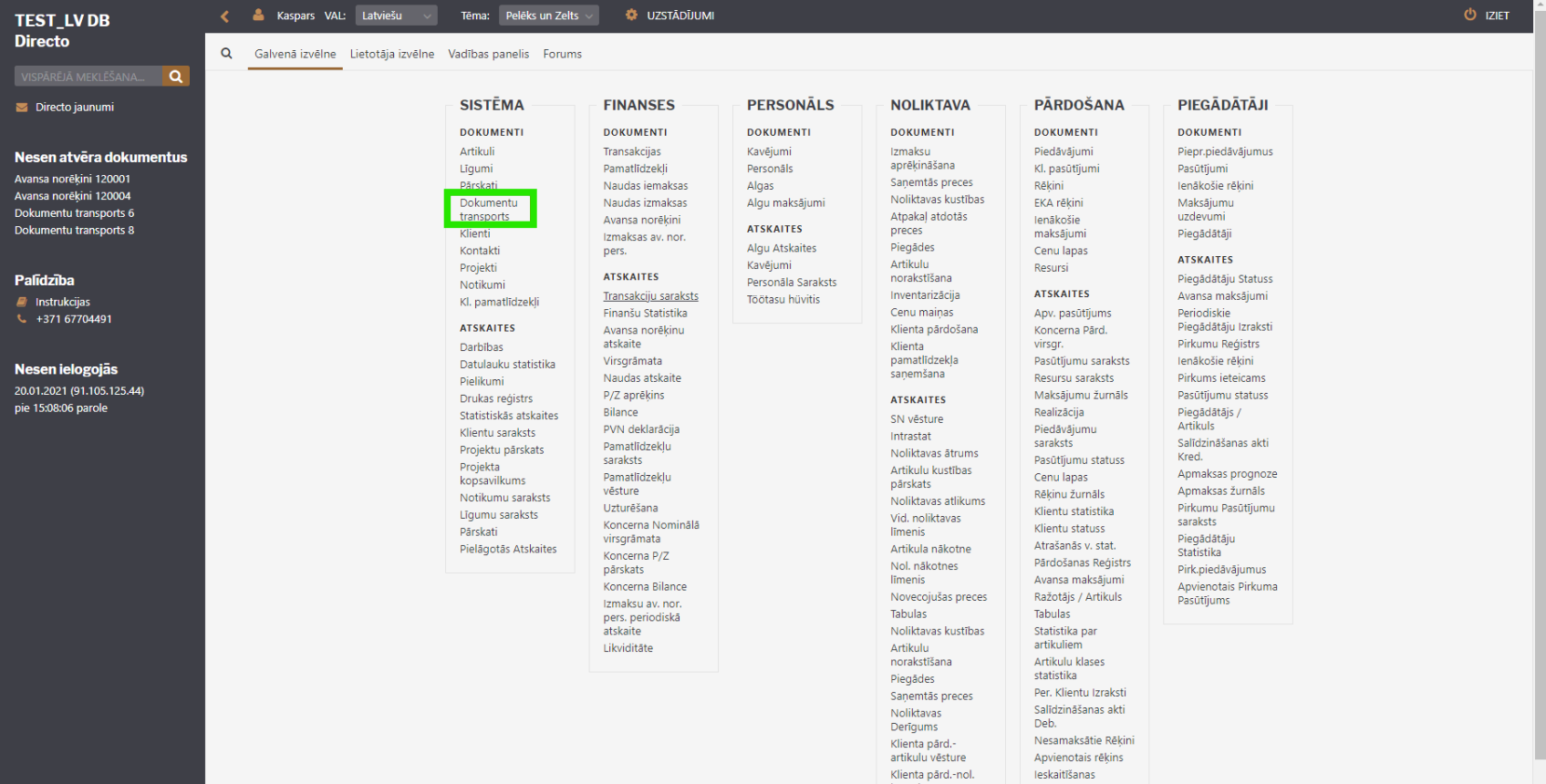This screenshot has height=784, width=1546.
Task: Click the phone icon beside +371 67704491
Action: tap(22, 319)
